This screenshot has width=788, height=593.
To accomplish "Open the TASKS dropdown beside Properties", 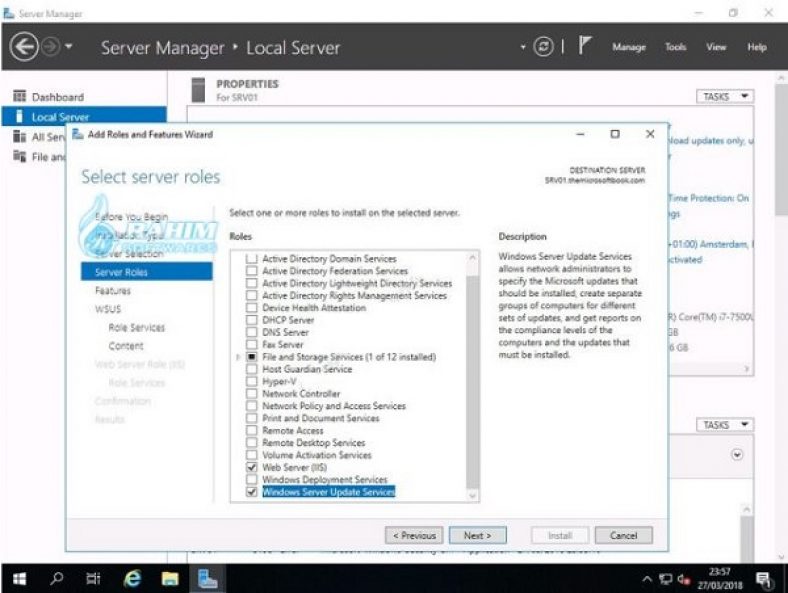I will pos(725,96).
